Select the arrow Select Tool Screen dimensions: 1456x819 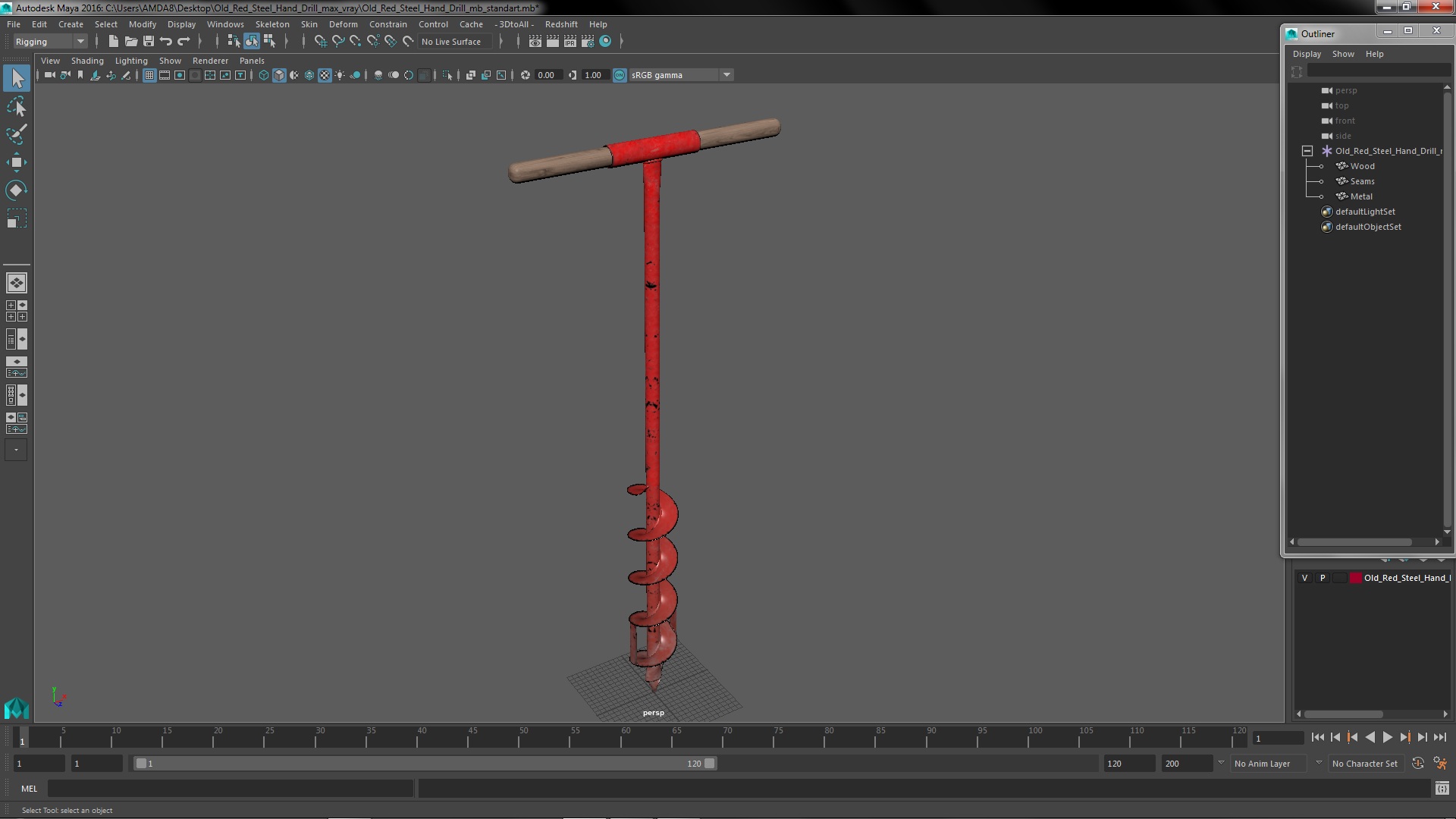[x=17, y=78]
